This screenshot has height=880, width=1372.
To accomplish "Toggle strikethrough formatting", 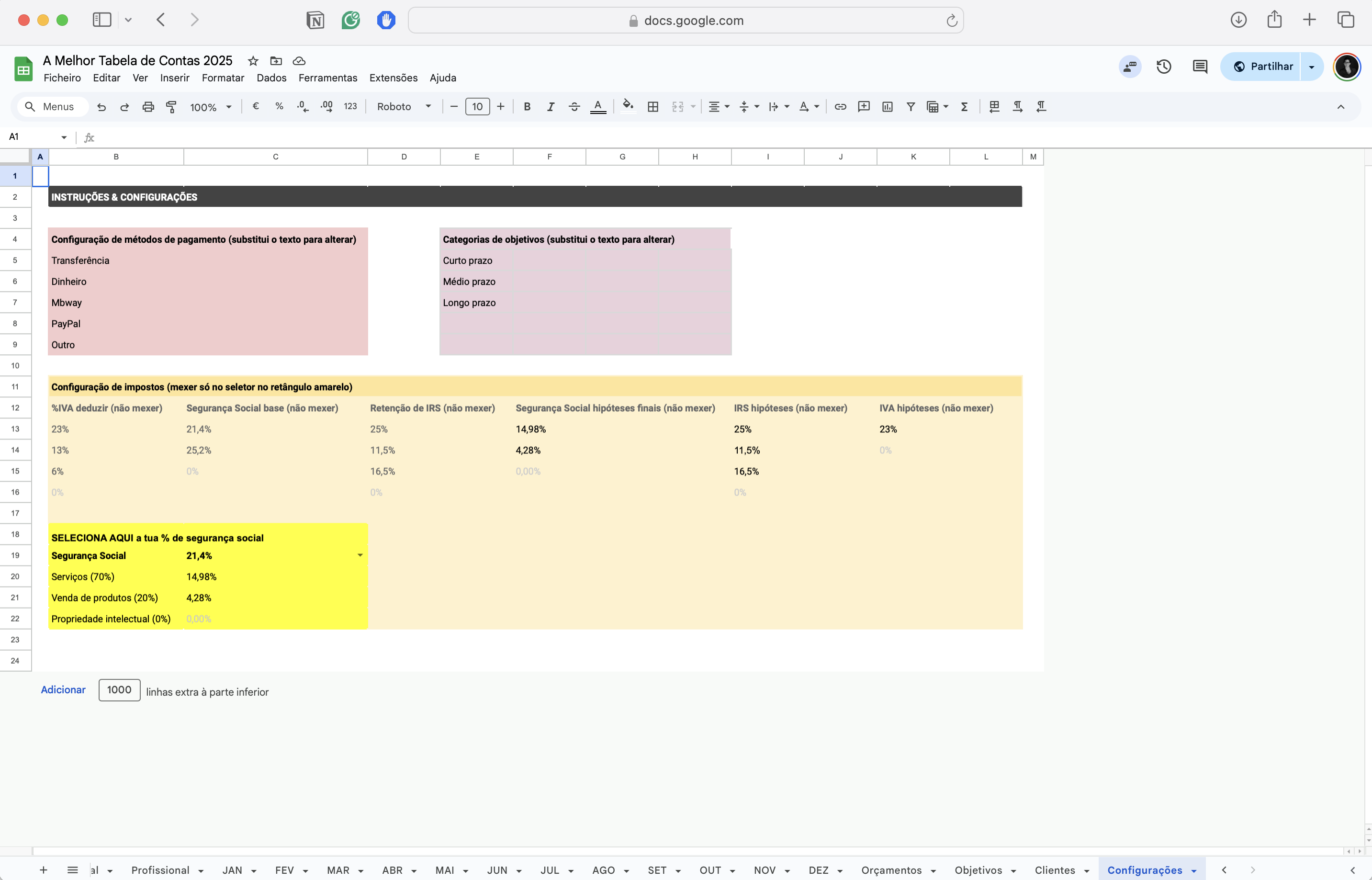I will 574,107.
